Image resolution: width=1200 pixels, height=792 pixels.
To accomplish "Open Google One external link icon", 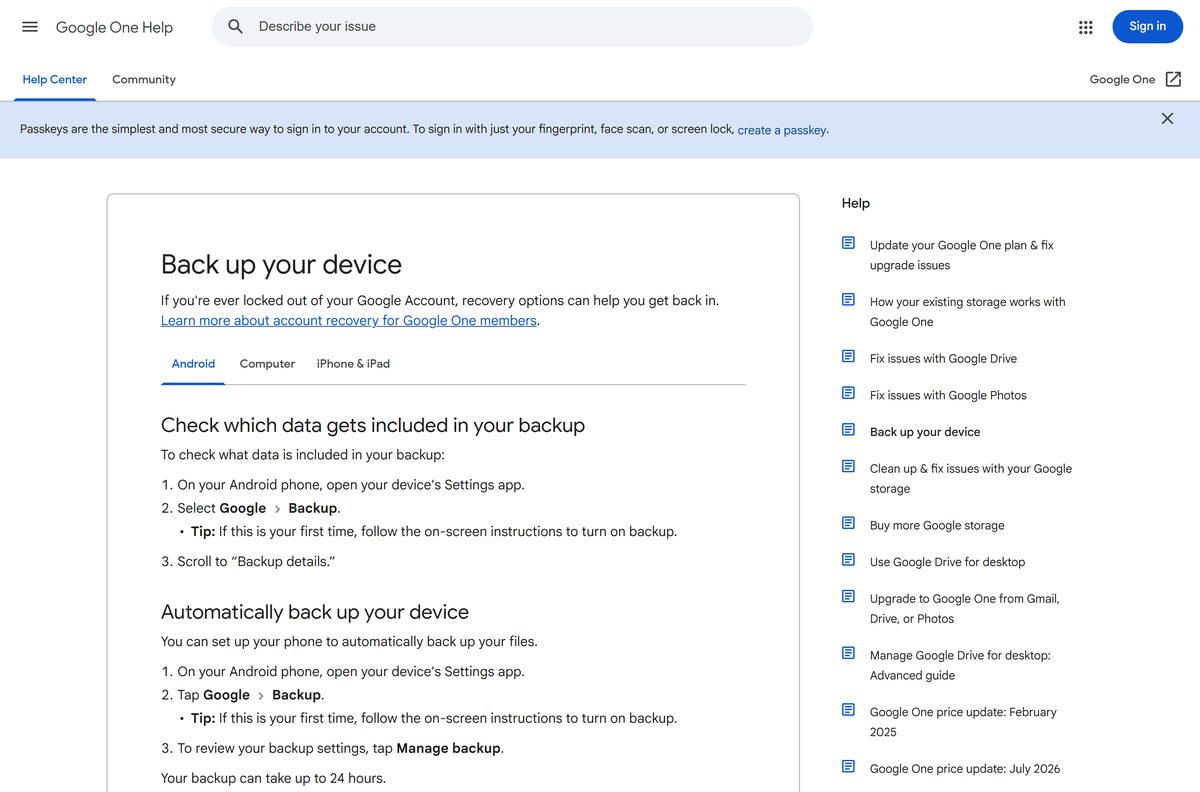I will pos(1173,79).
